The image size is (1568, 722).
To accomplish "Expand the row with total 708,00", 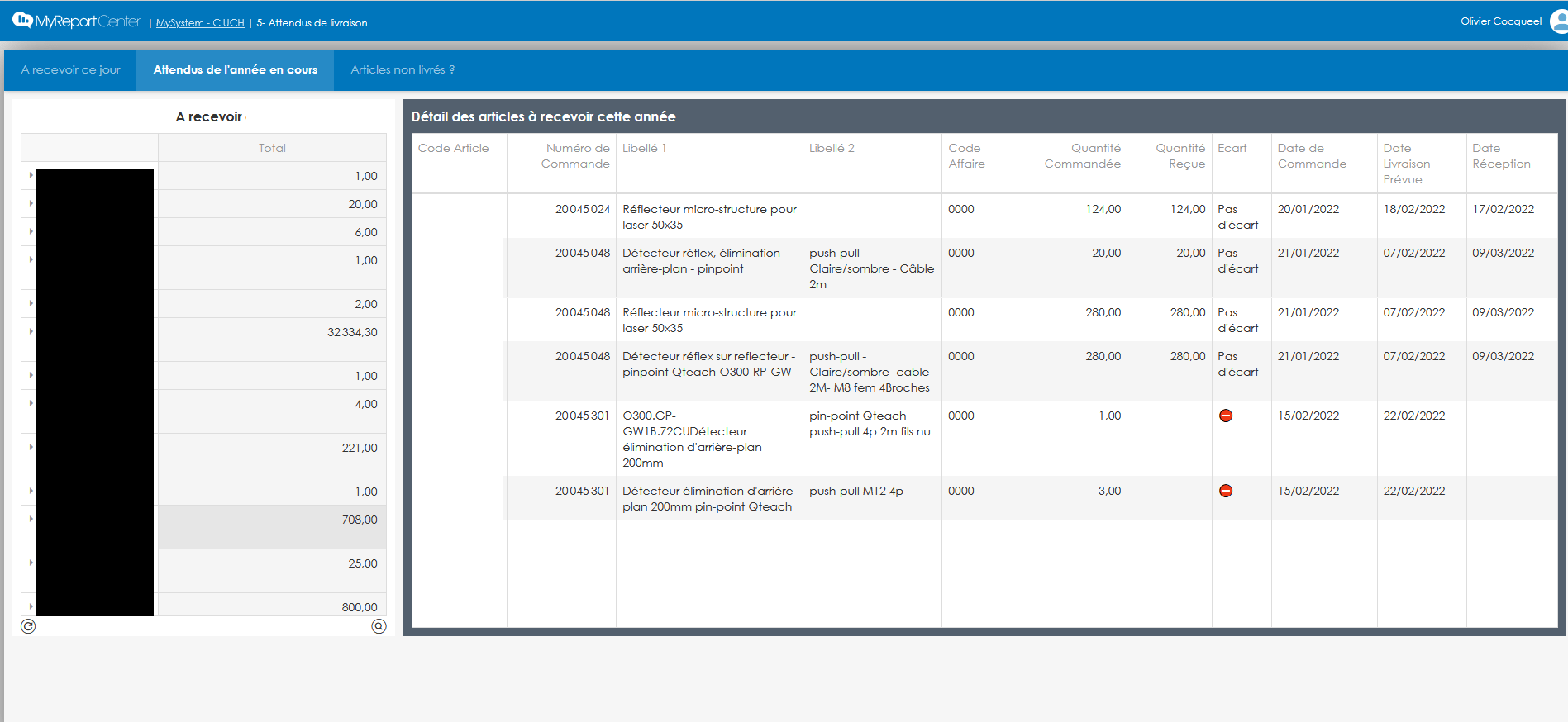I will (x=31, y=520).
